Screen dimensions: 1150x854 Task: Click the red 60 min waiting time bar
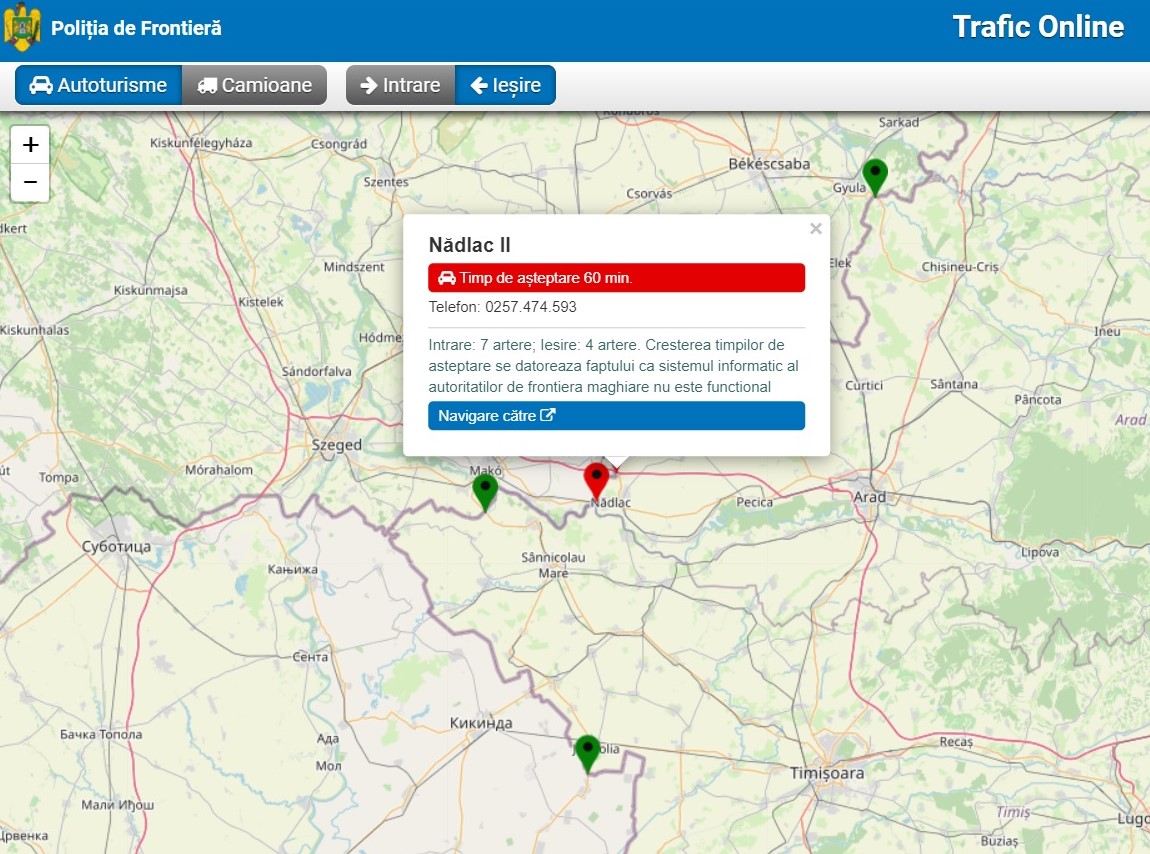tap(616, 278)
